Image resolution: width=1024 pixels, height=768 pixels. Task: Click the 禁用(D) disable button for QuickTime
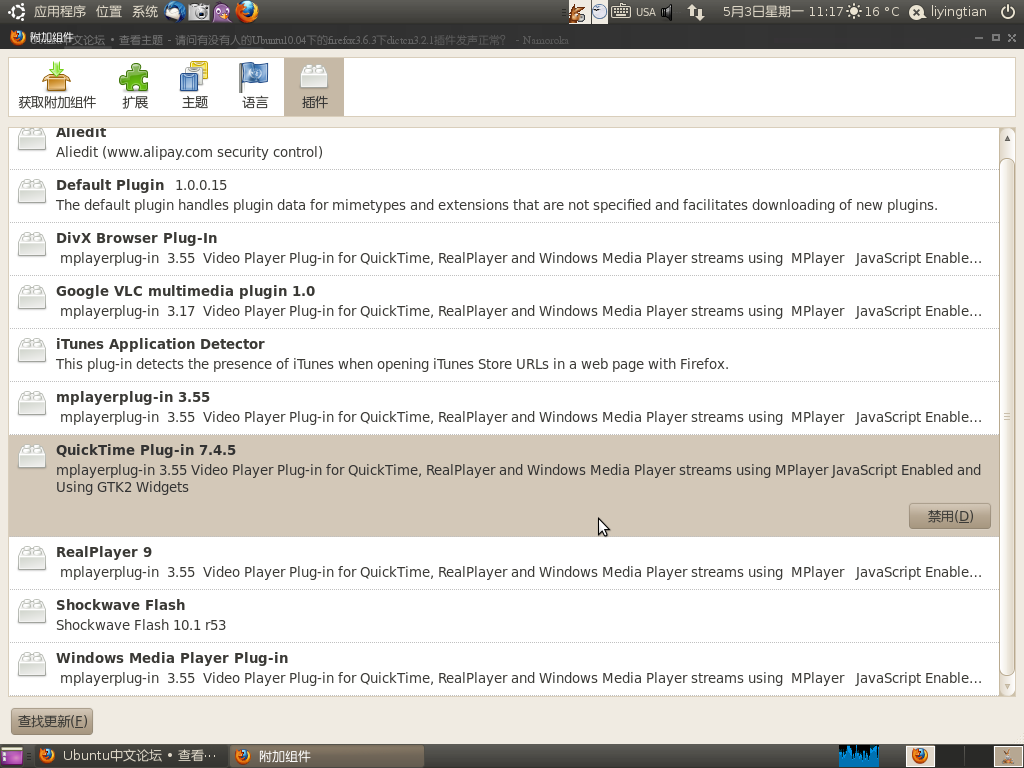pos(950,516)
